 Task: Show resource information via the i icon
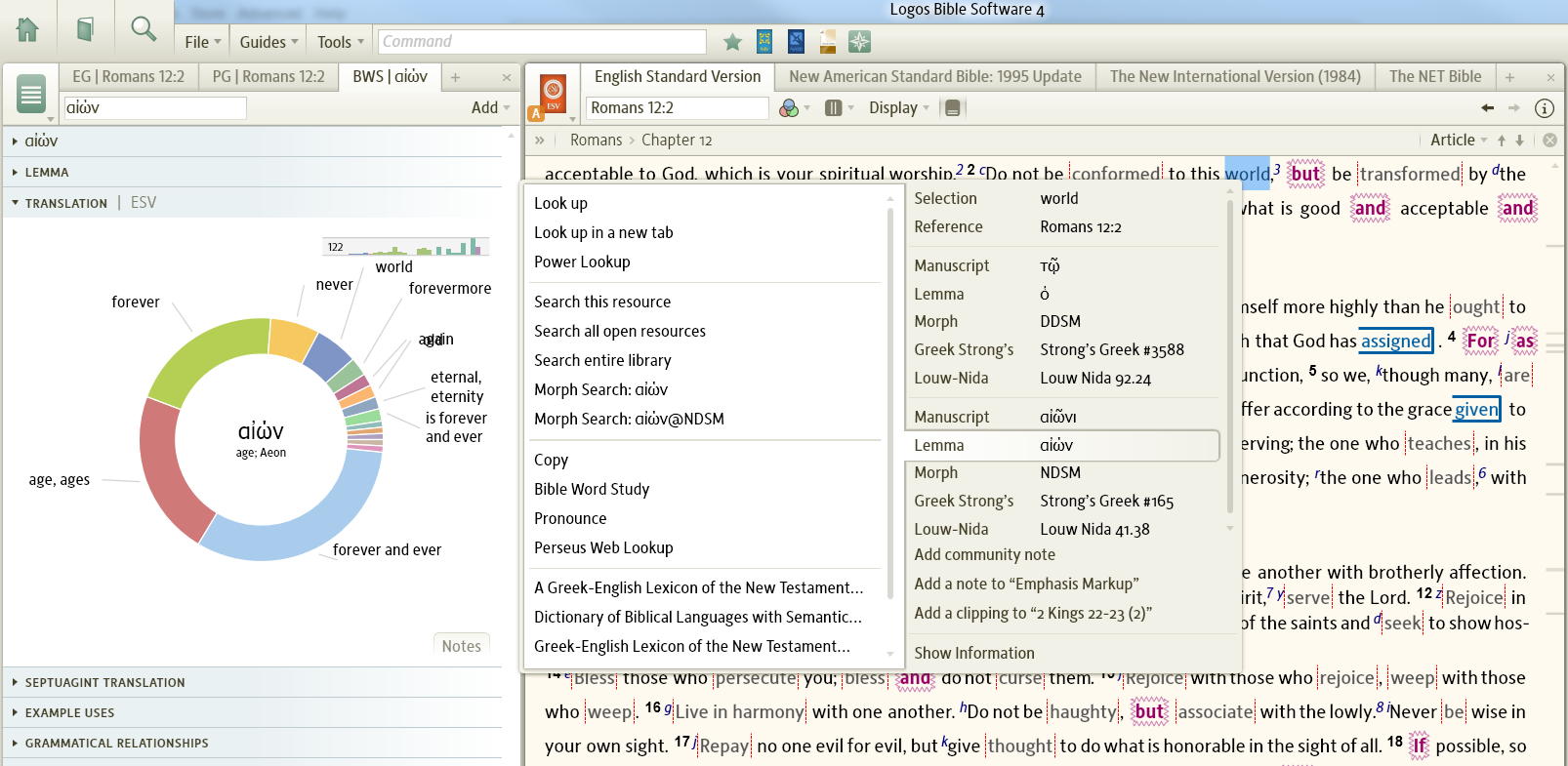pos(1545,108)
